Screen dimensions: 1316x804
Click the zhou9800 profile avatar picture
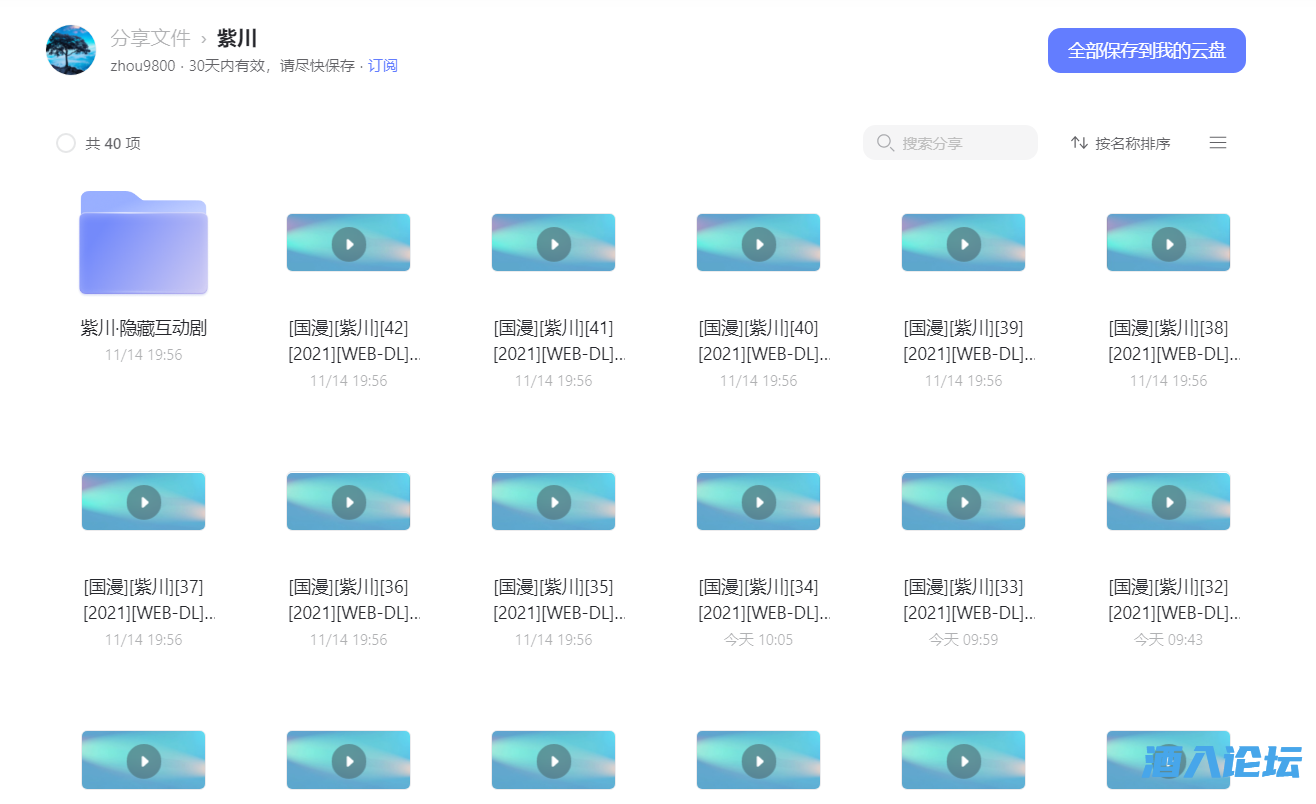[70, 49]
